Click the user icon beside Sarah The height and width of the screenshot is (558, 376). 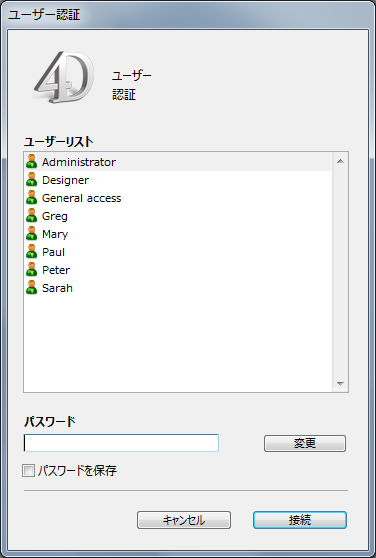[x=32, y=288]
